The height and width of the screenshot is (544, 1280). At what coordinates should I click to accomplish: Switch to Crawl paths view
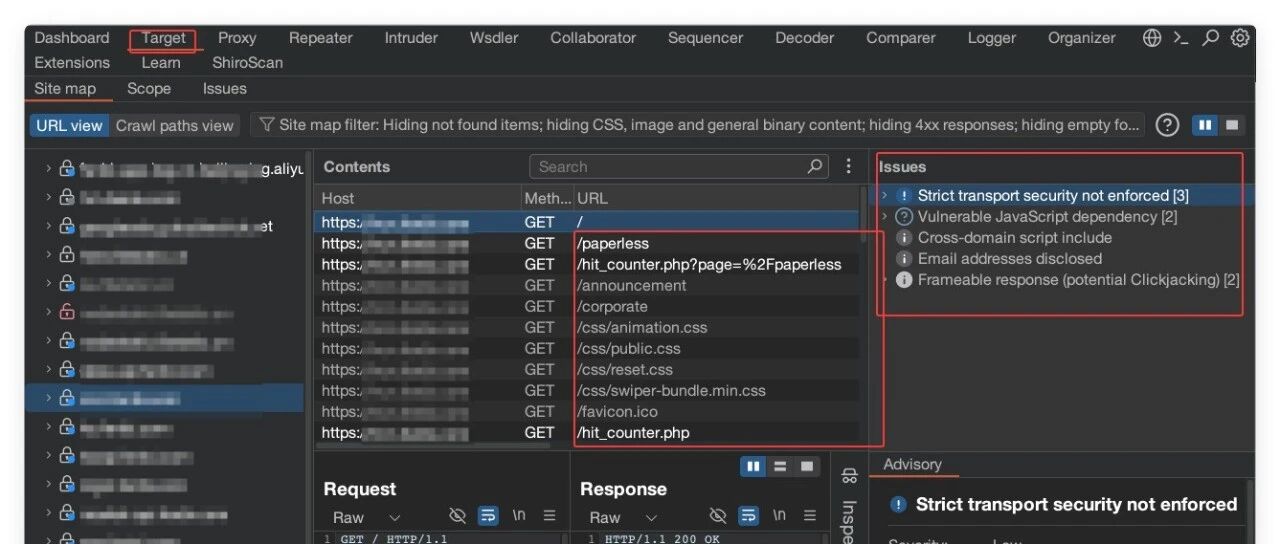[174, 125]
